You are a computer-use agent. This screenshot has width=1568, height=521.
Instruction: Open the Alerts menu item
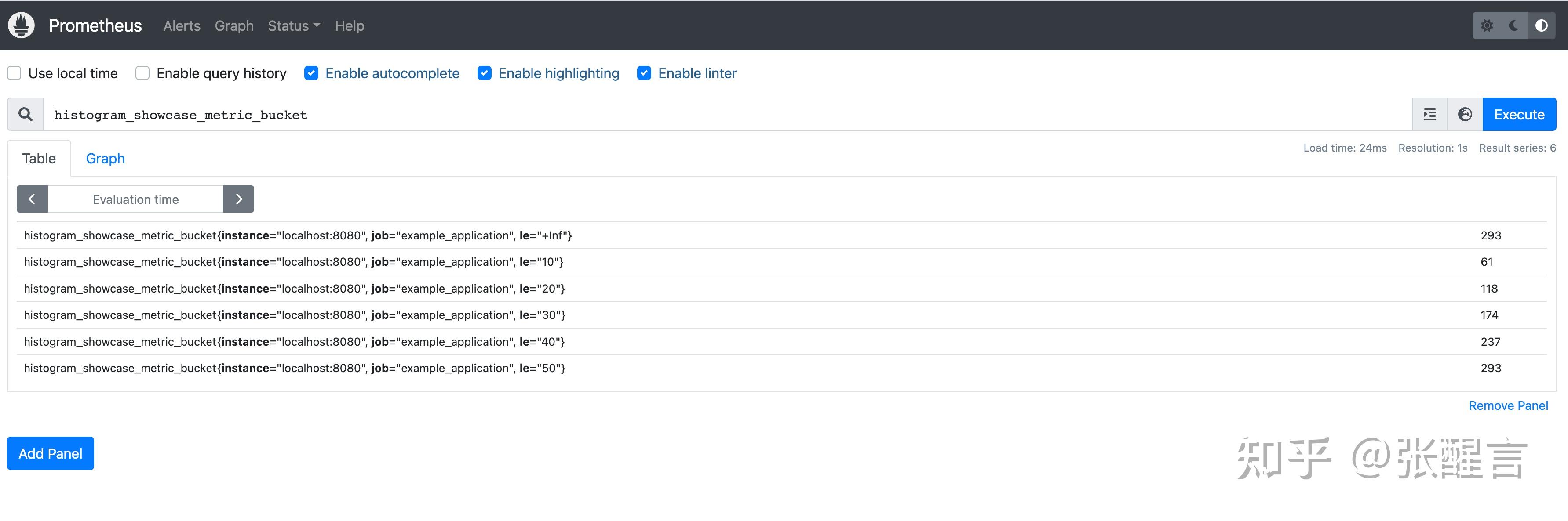(x=181, y=25)
